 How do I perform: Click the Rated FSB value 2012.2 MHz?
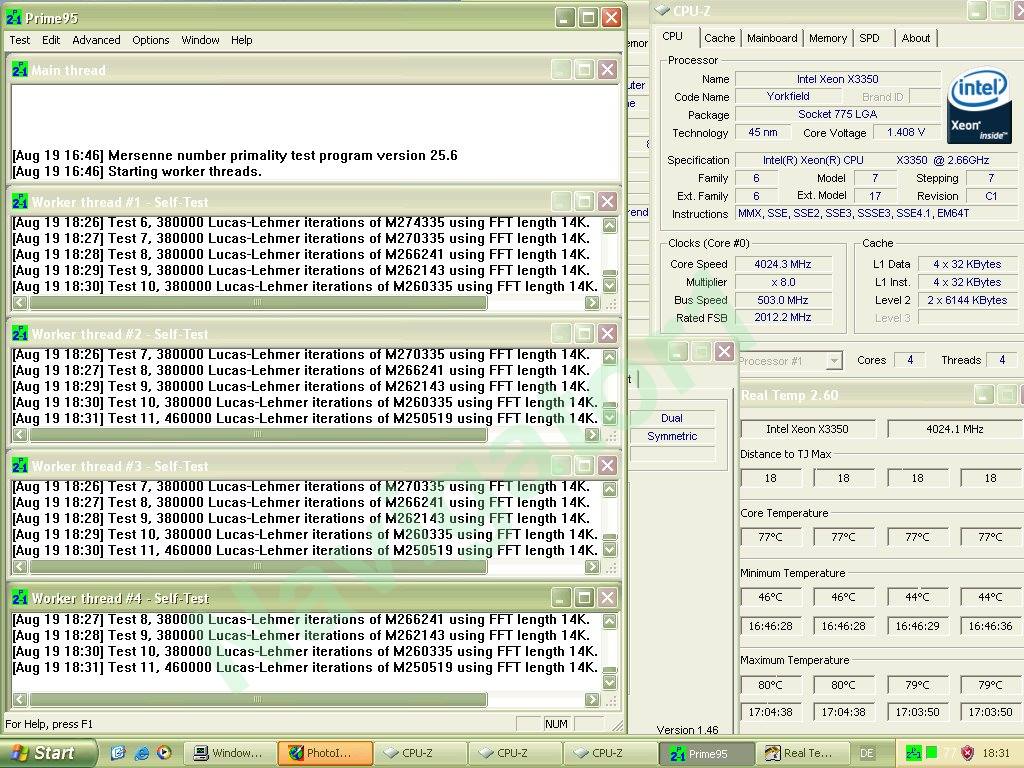[783, 317]
